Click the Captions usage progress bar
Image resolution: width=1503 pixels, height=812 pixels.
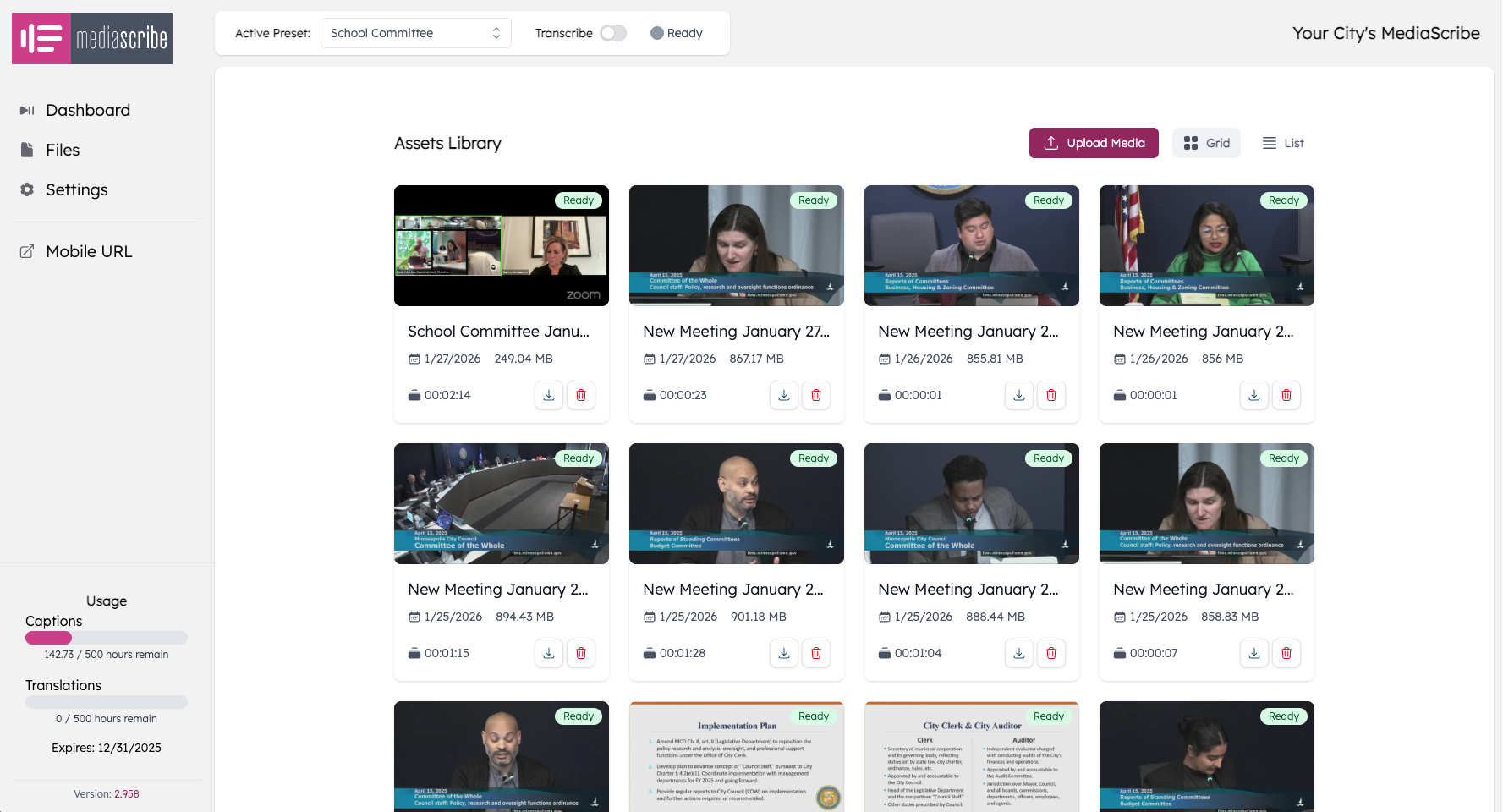106,638
